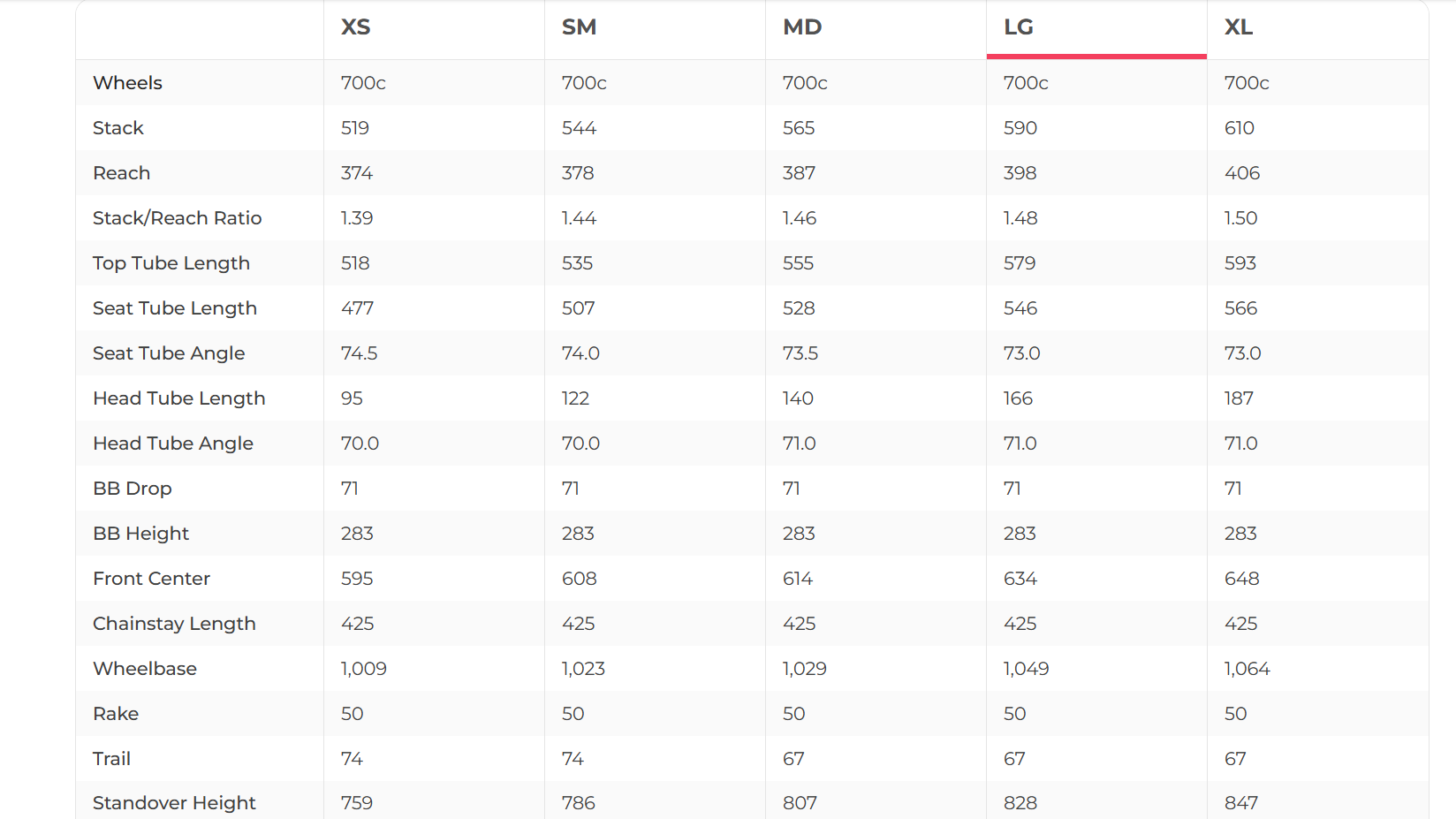Click the Standover Height row label

click(174, 803)
